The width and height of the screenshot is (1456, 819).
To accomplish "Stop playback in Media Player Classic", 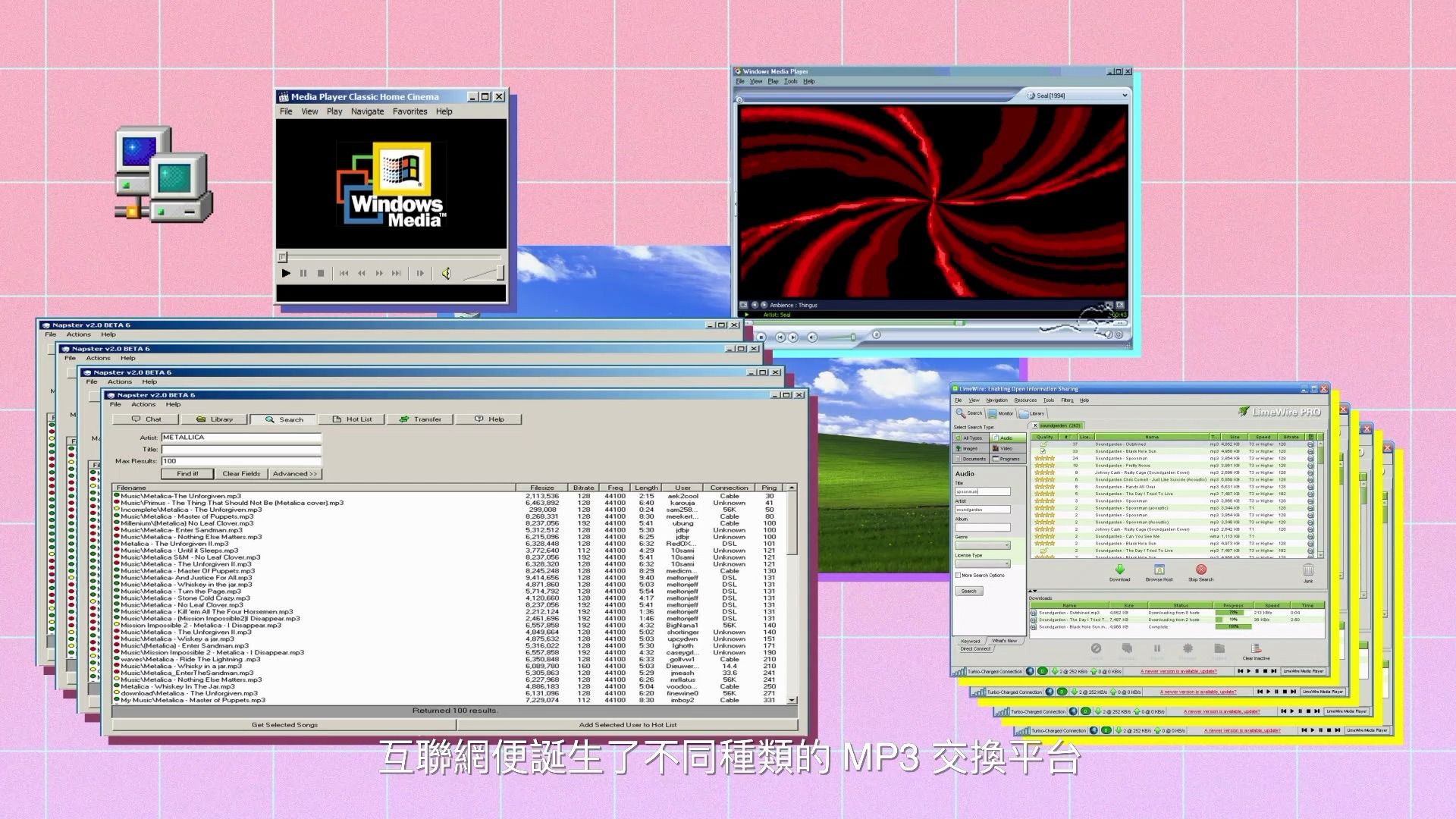I will [x=321, y=273].
